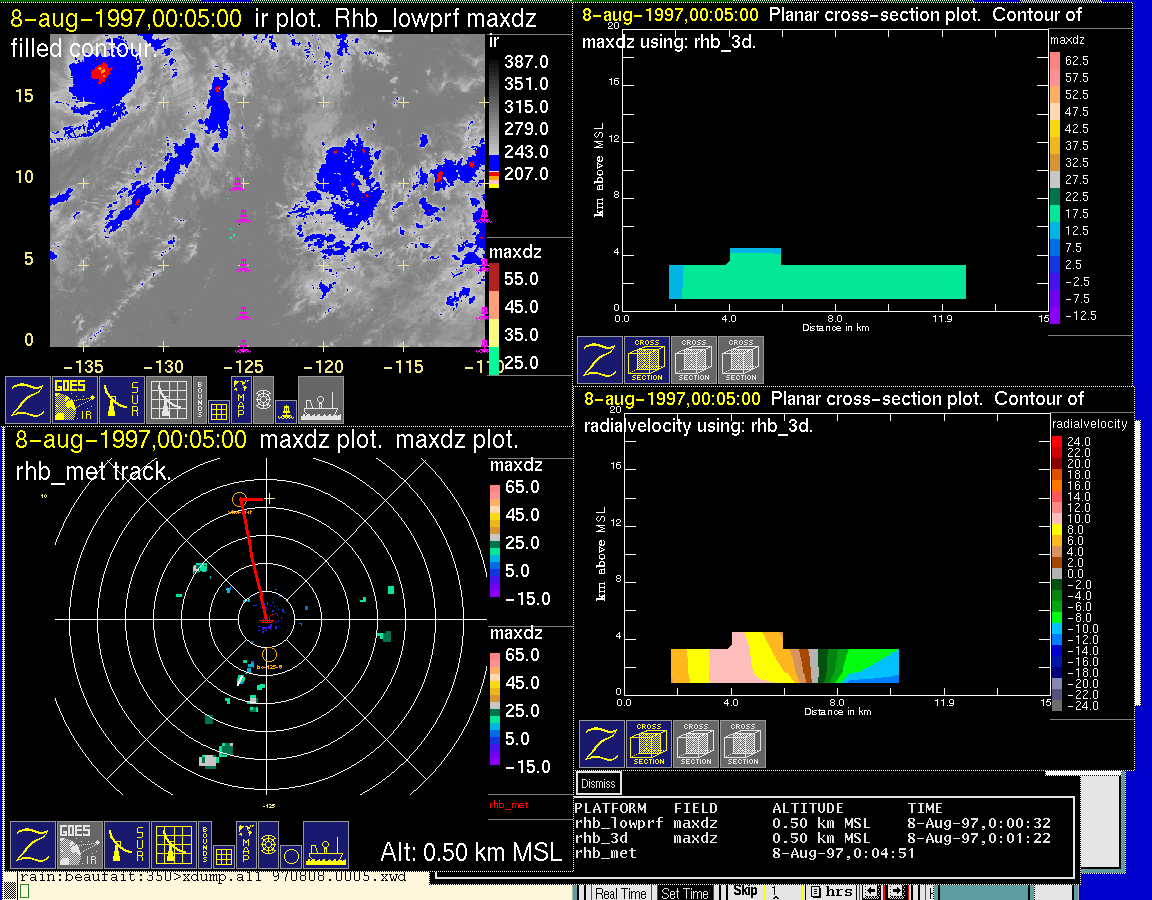Click the Set Time button
Image resolution: width=1152 pixels, height=900 pixels.
point(685,893)
